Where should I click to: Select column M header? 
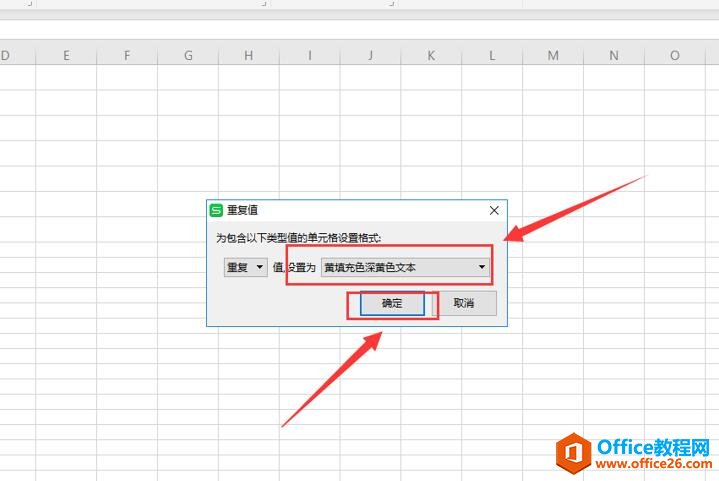pyautogui.click(x=553, y=55)
